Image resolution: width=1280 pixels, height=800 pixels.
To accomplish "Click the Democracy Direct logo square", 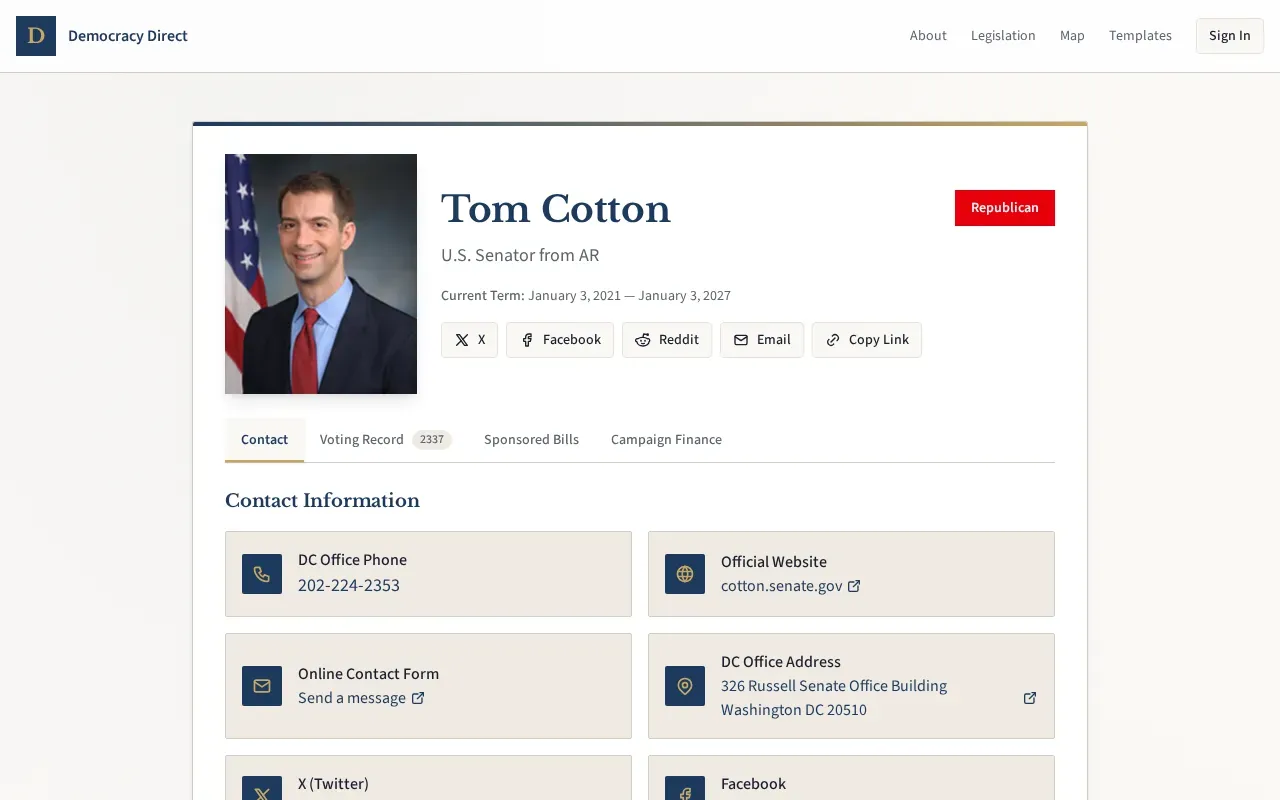I will pos(36,36).
